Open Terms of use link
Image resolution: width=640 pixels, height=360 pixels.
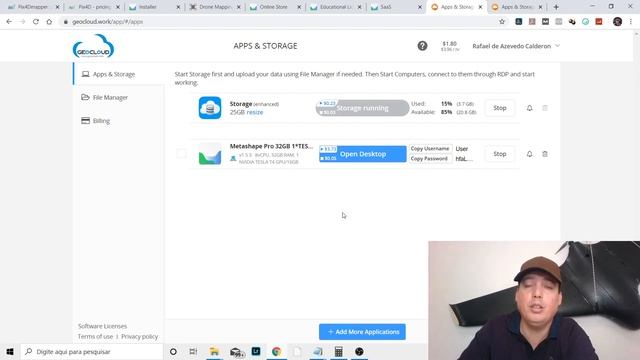[x=95, y=336]
